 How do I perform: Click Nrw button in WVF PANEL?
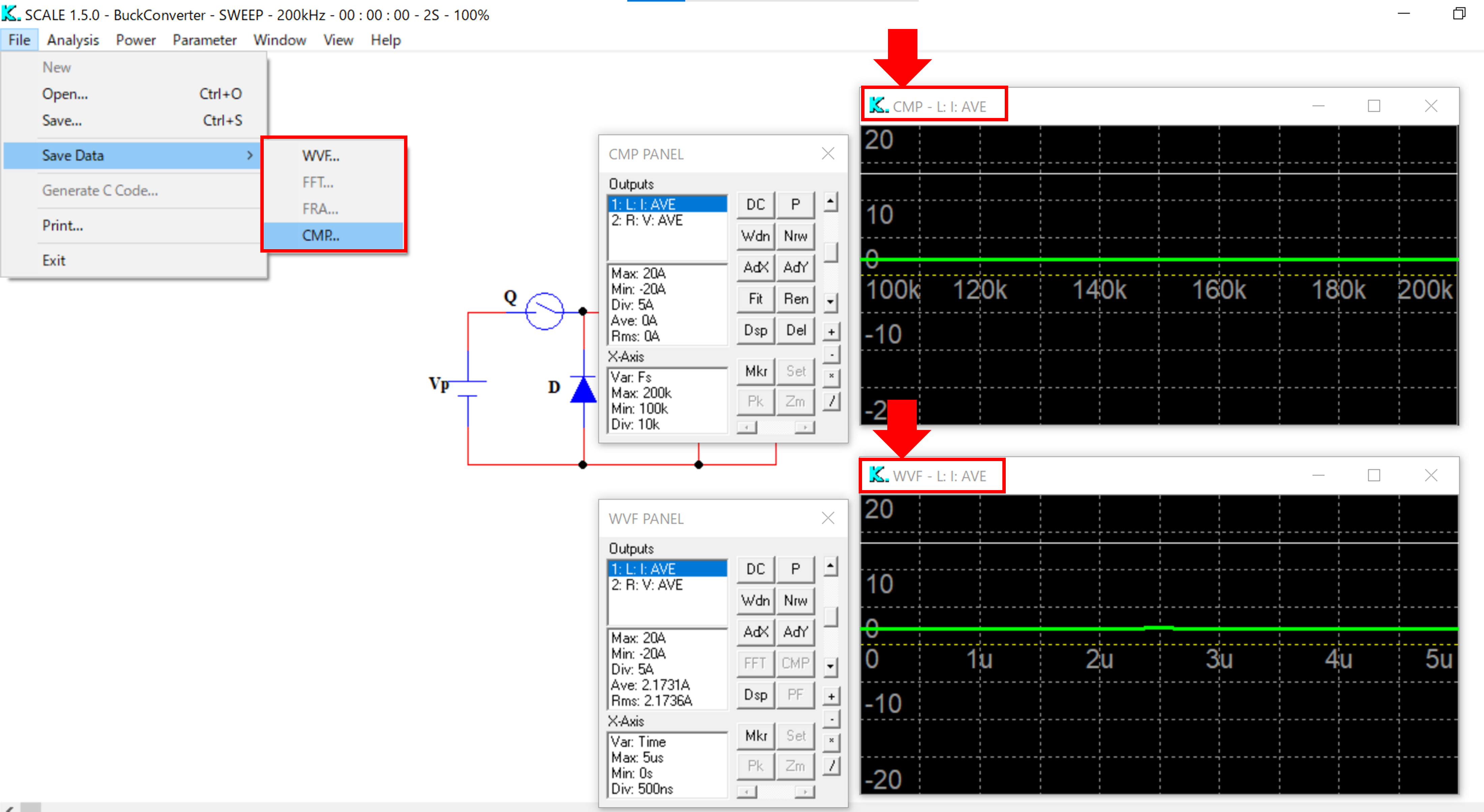796,601
